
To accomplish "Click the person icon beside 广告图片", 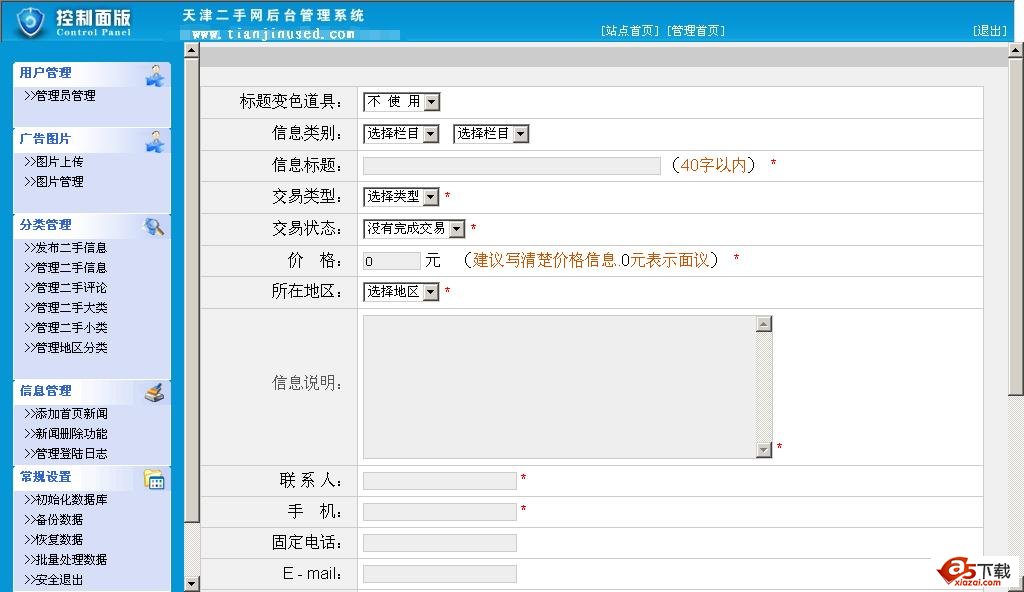I will click(x=155, y=141).
